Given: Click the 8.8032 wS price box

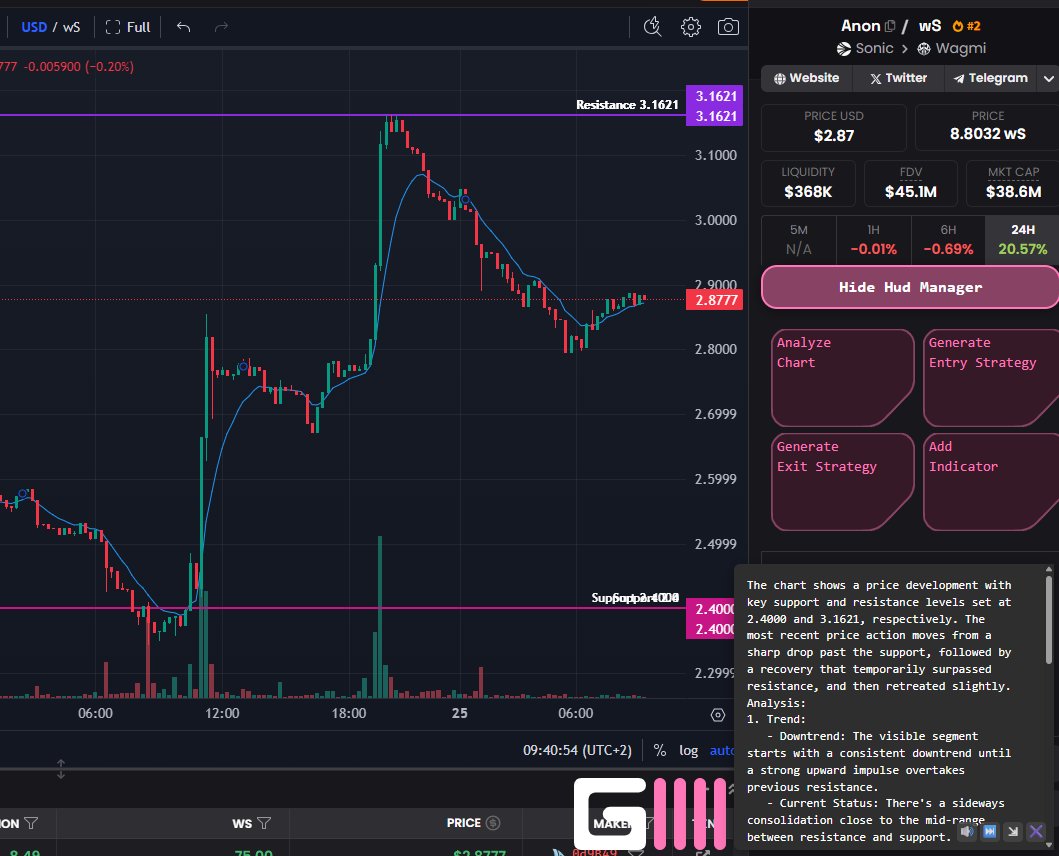Looking at the screenshot, I should [987, 127].
